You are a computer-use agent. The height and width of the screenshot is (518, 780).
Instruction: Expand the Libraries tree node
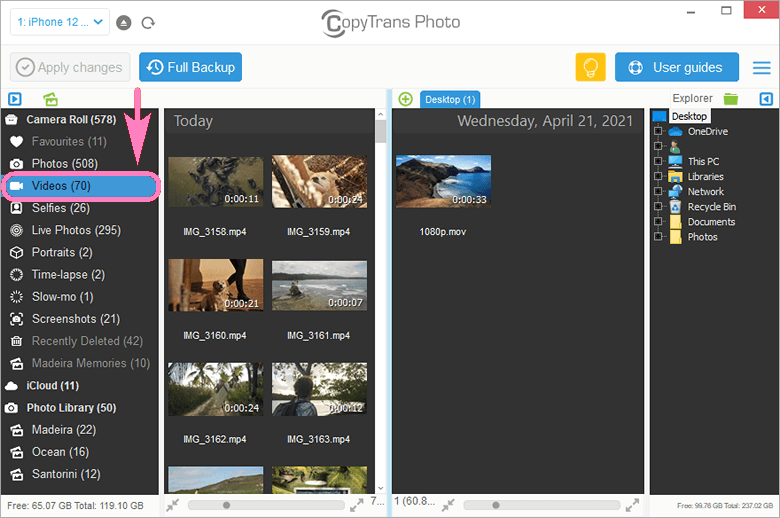(x=658, y=176)
